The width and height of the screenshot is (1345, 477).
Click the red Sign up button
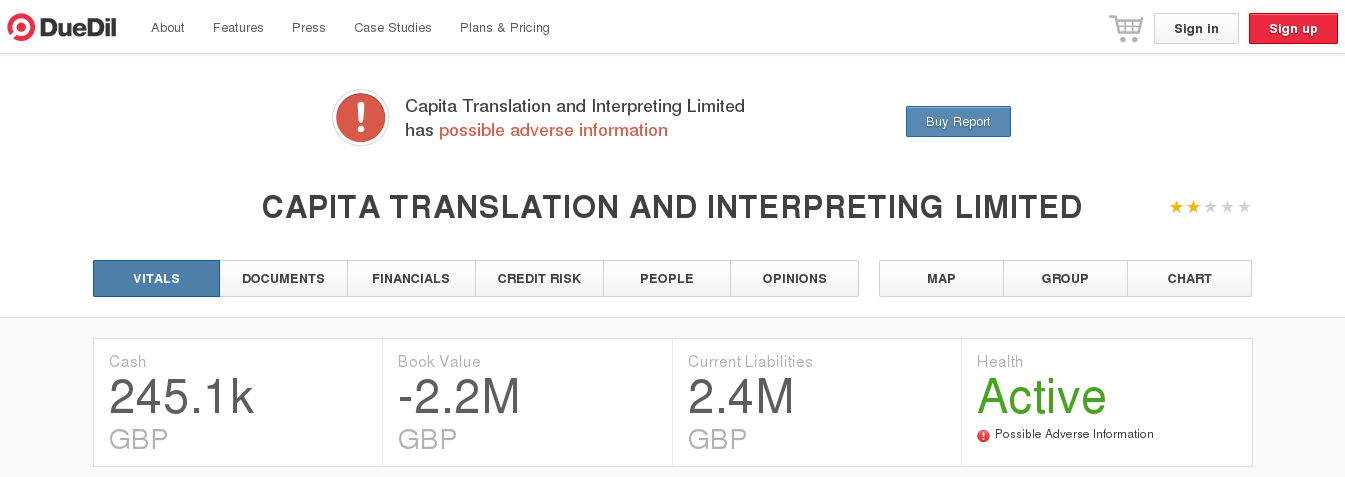[x=1293, y=29]
